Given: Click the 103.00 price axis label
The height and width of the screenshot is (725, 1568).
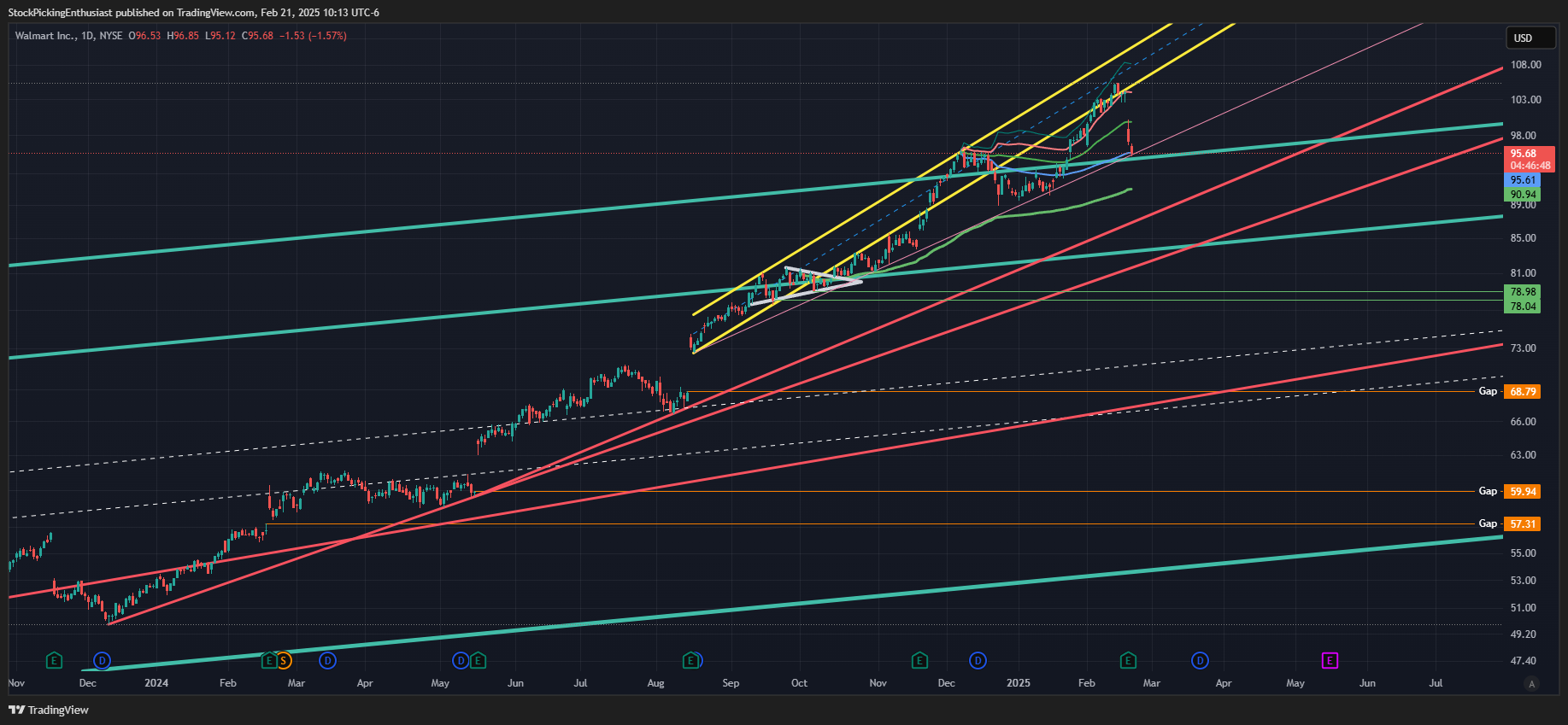Looking at the screenshot, I should point(1526,100).
